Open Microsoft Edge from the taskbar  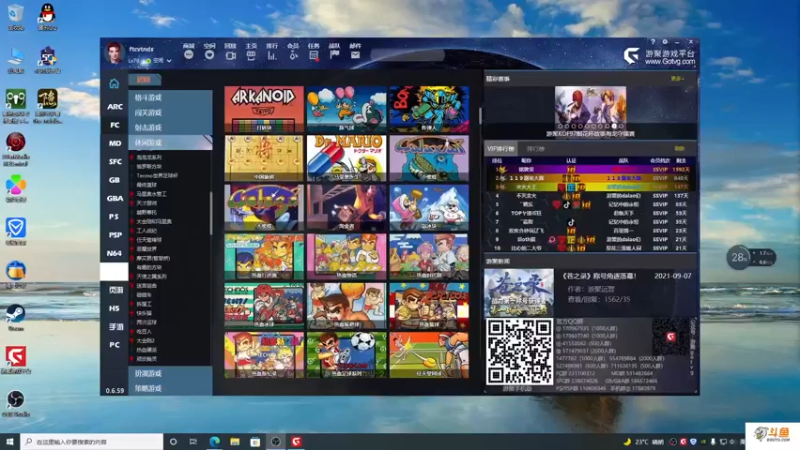click(214, 441)
